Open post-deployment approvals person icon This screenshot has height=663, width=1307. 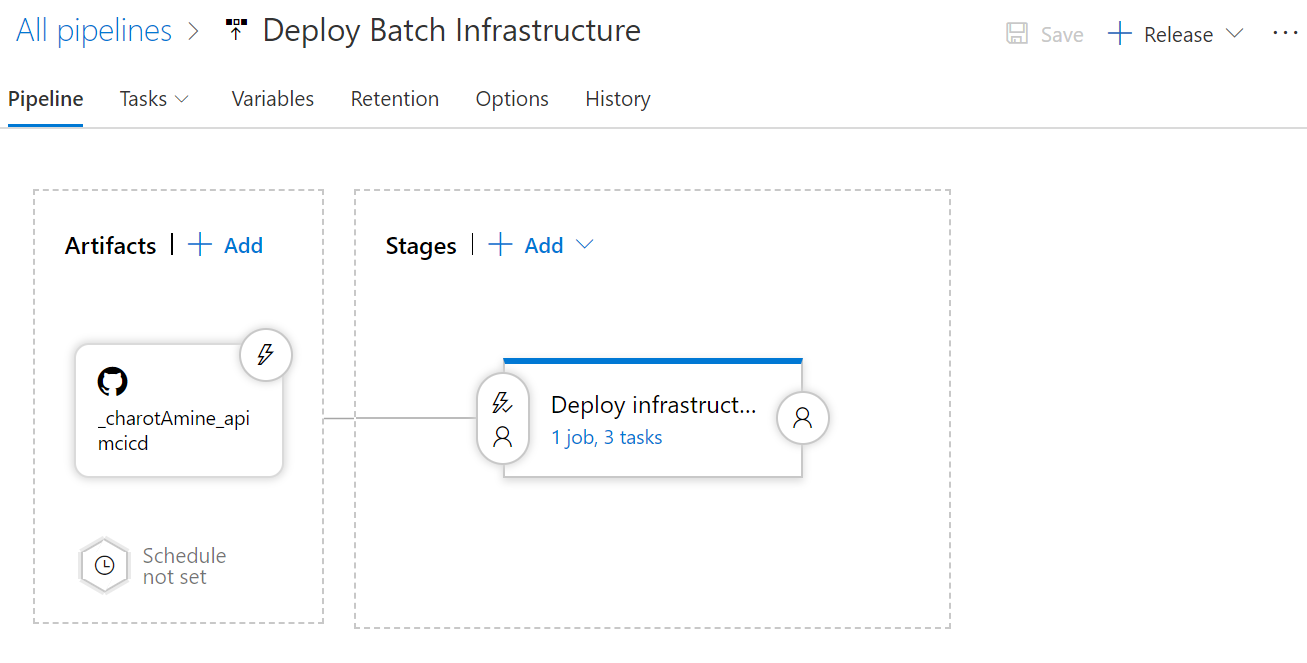point(802,418)
